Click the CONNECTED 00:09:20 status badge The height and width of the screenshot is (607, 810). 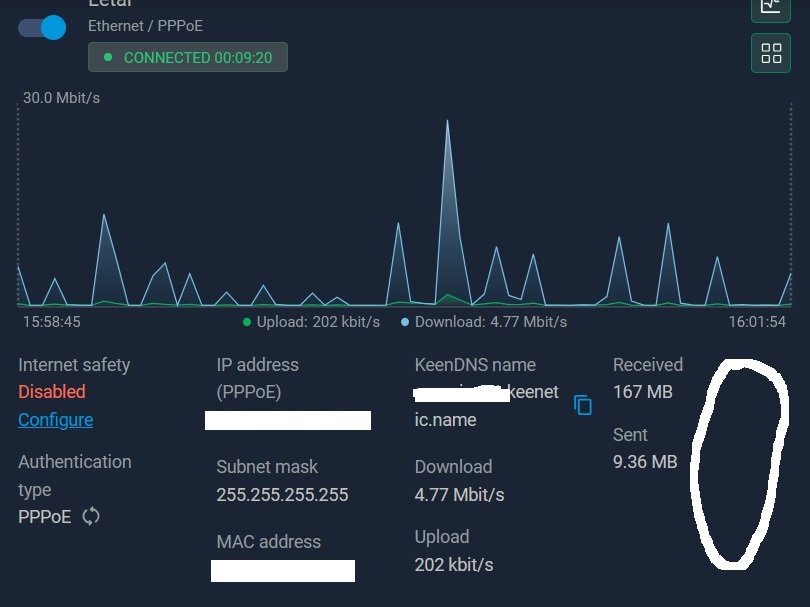[x=188, y=57]
